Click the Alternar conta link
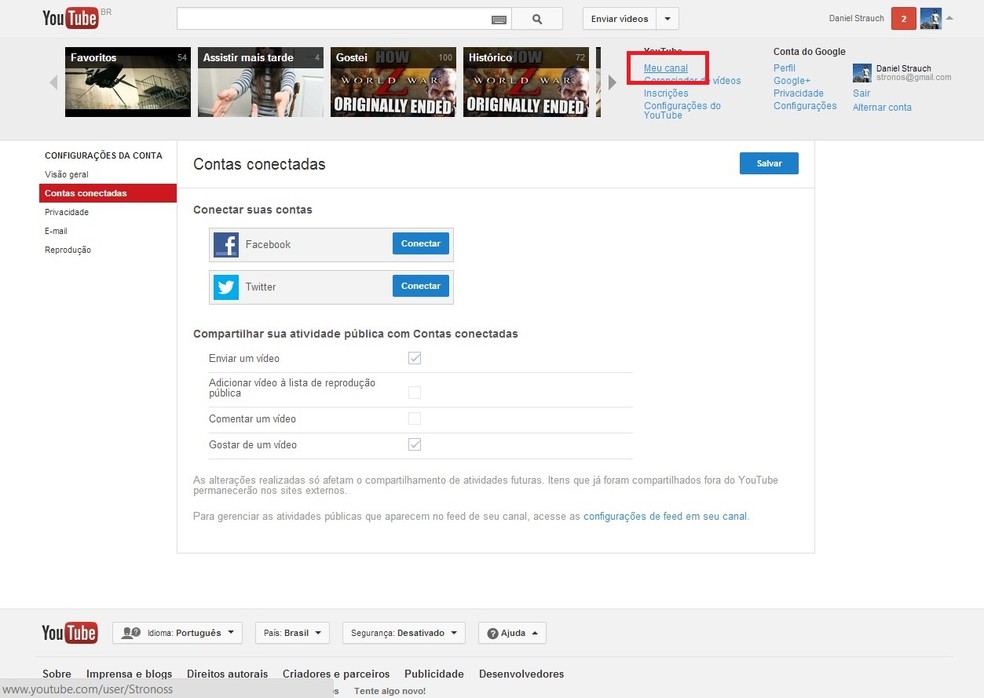984x698 pixels. (x=882, y=107)
